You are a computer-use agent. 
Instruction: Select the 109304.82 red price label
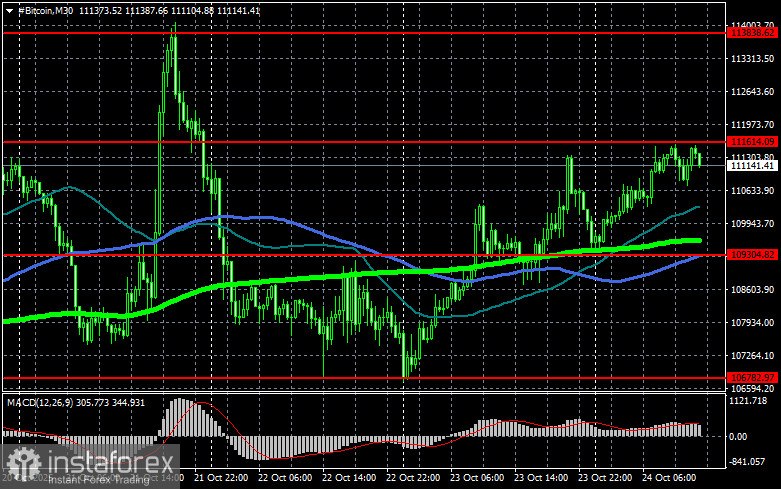pyautogui.click(x=752, y=255)
